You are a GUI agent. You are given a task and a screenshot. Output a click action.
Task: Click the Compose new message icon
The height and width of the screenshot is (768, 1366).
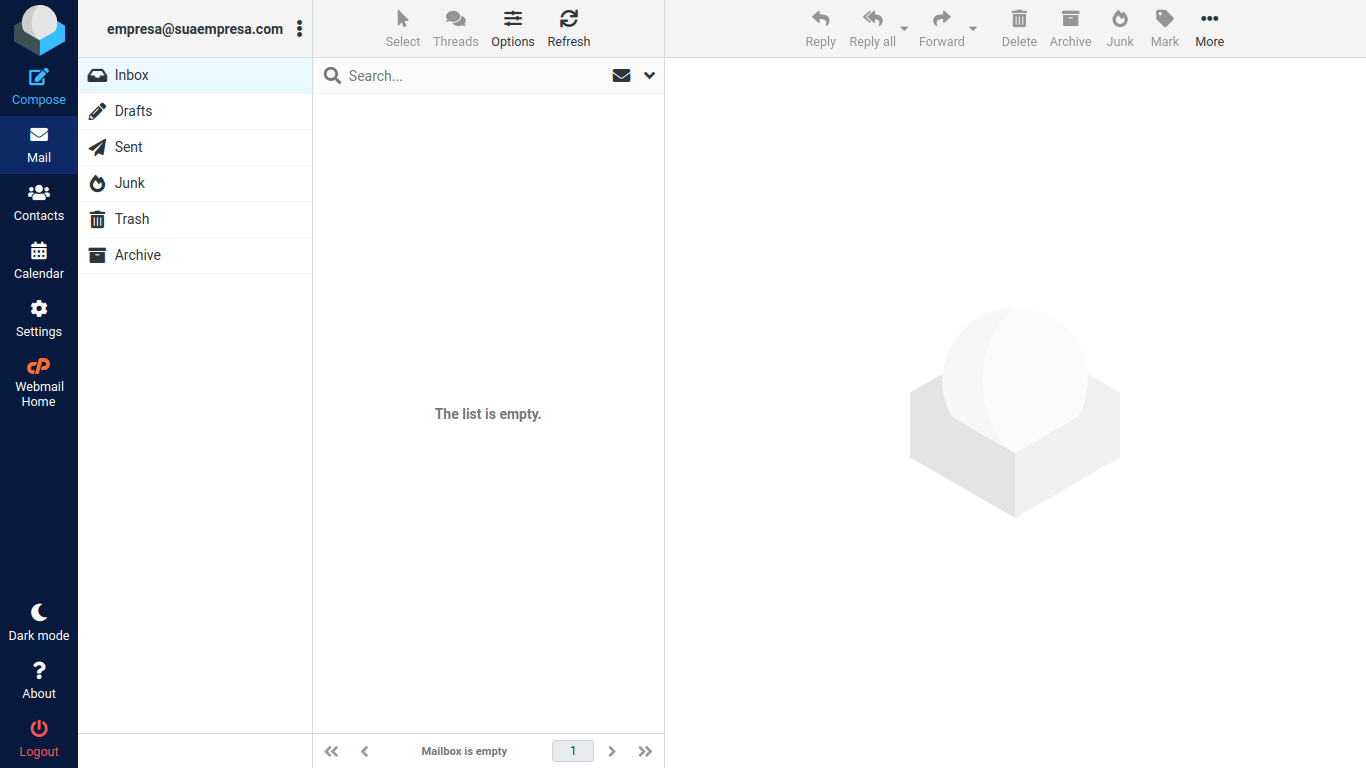pos(39,78)
